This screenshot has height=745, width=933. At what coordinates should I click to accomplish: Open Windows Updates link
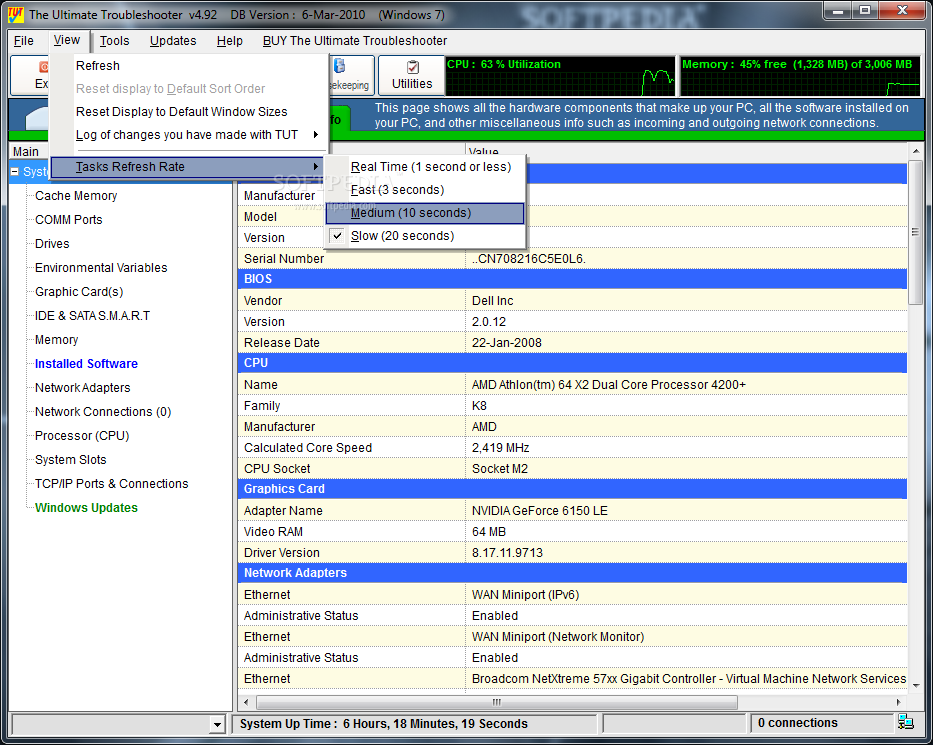[86, 508]
